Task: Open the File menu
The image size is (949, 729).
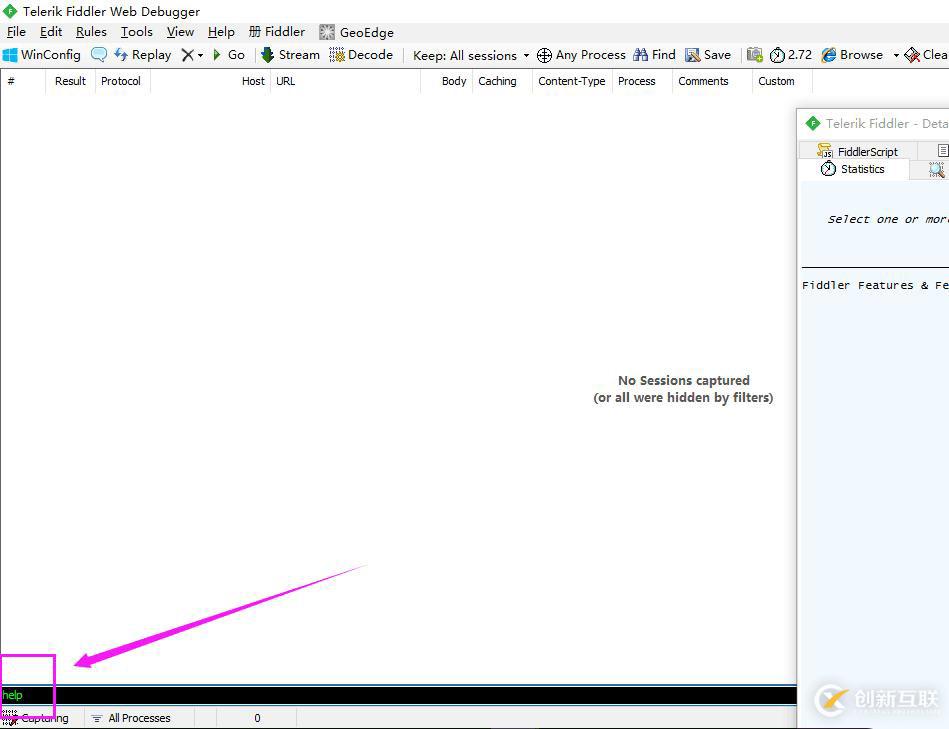Action: 16,32
